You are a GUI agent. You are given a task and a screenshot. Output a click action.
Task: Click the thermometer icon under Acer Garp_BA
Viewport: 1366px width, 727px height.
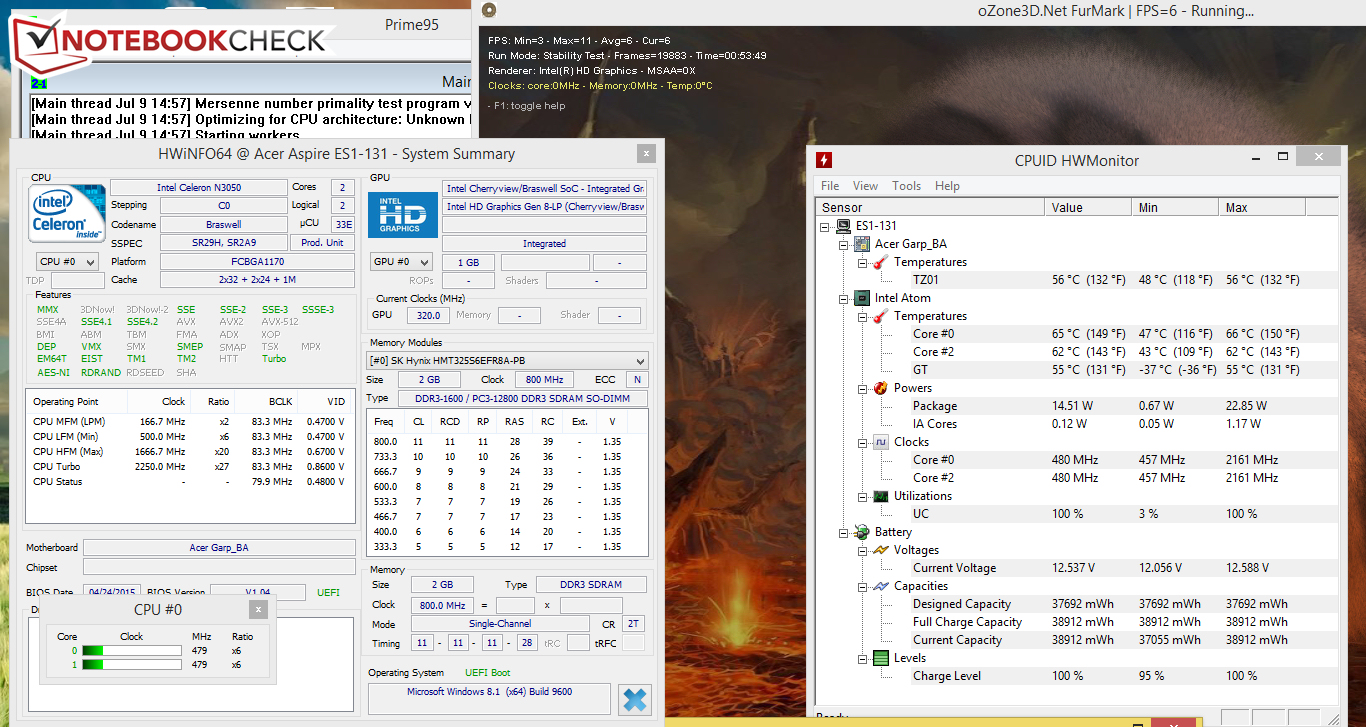pos(880,262)
